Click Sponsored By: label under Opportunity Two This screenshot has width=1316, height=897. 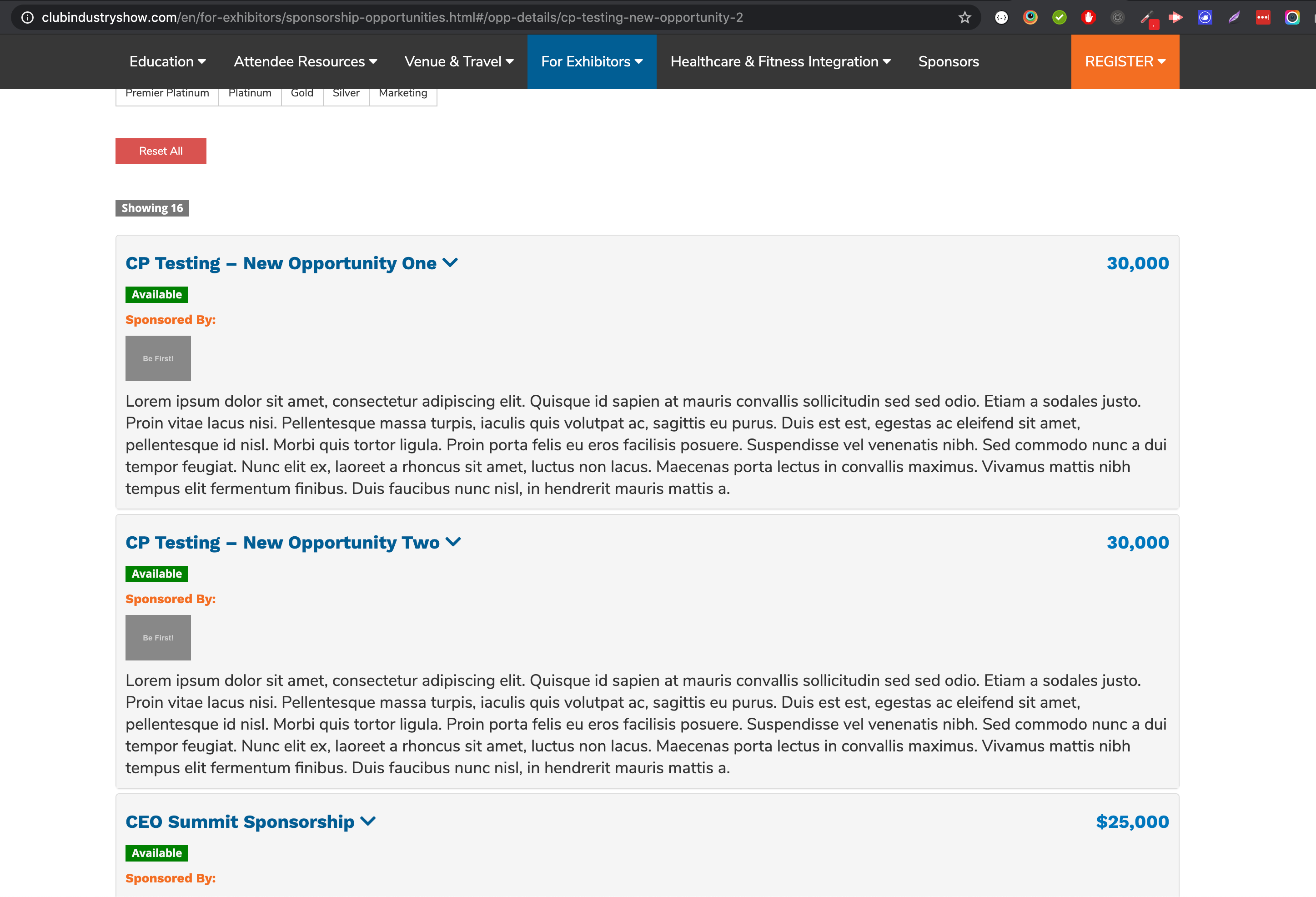(x=171, y=599)
